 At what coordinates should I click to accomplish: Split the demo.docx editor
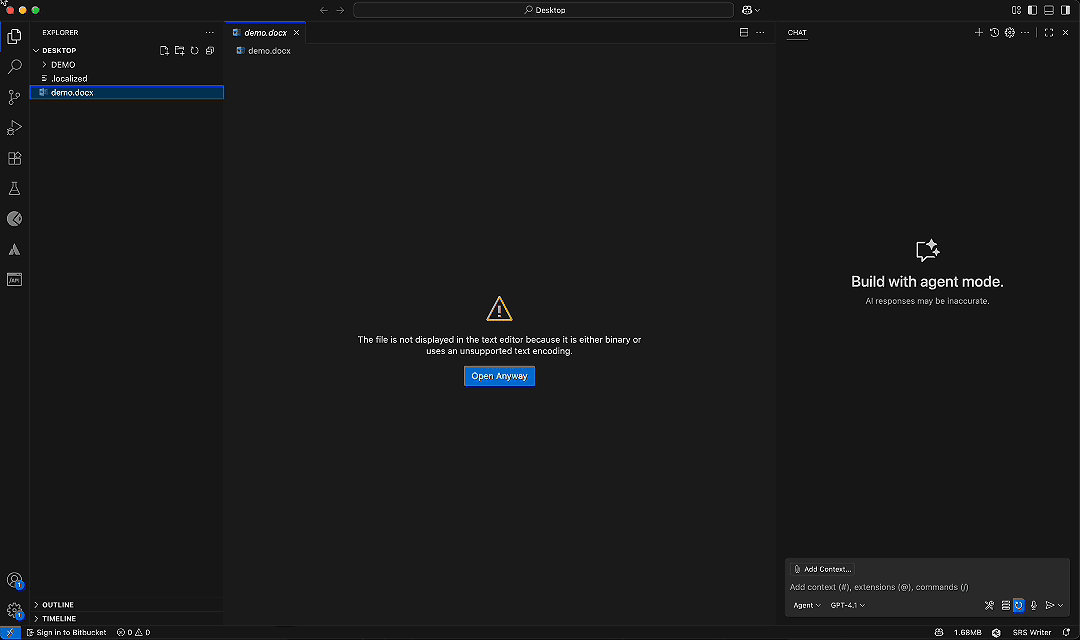(744, 32)
